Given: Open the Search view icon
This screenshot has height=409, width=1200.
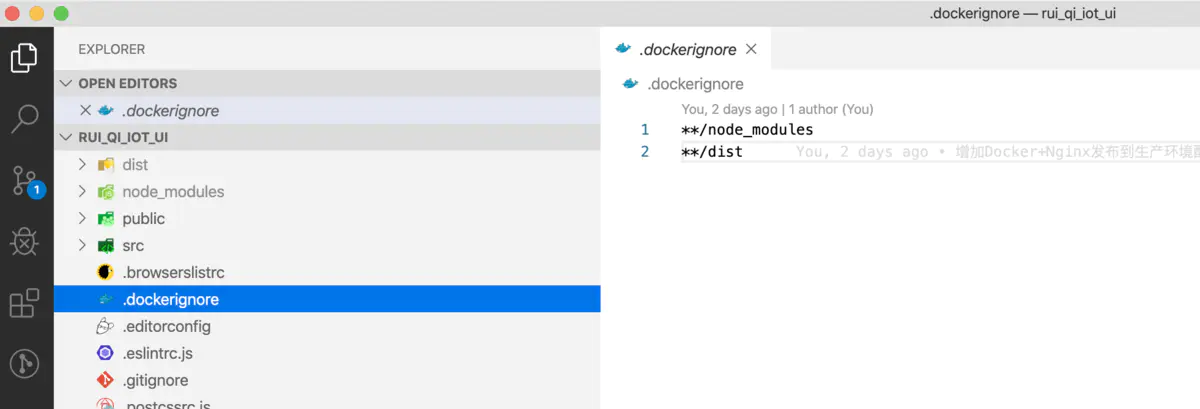Looking at the screenshot, I should 24,119.
